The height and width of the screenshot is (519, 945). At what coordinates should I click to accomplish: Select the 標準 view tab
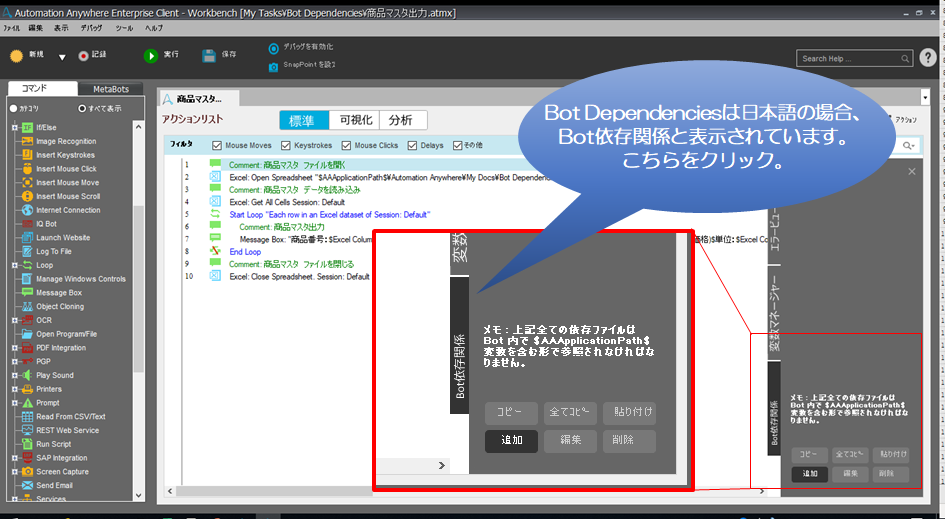tap(304, 120)
